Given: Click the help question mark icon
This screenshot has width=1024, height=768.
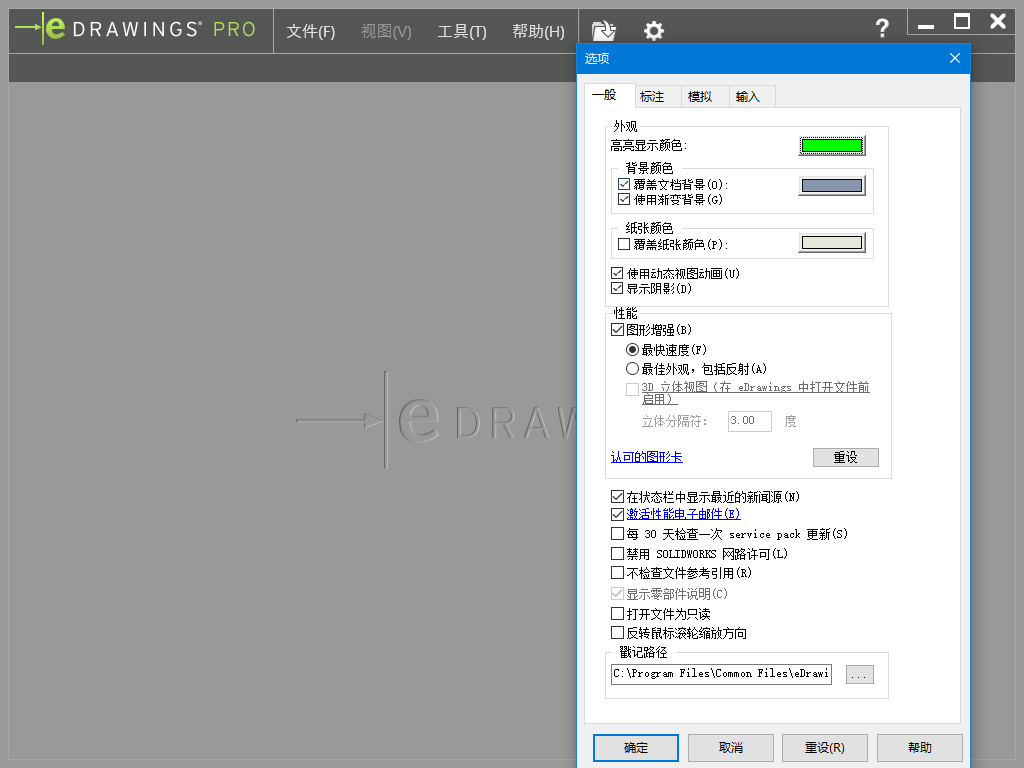Looking at the screenshot, I should click(882, 29).
